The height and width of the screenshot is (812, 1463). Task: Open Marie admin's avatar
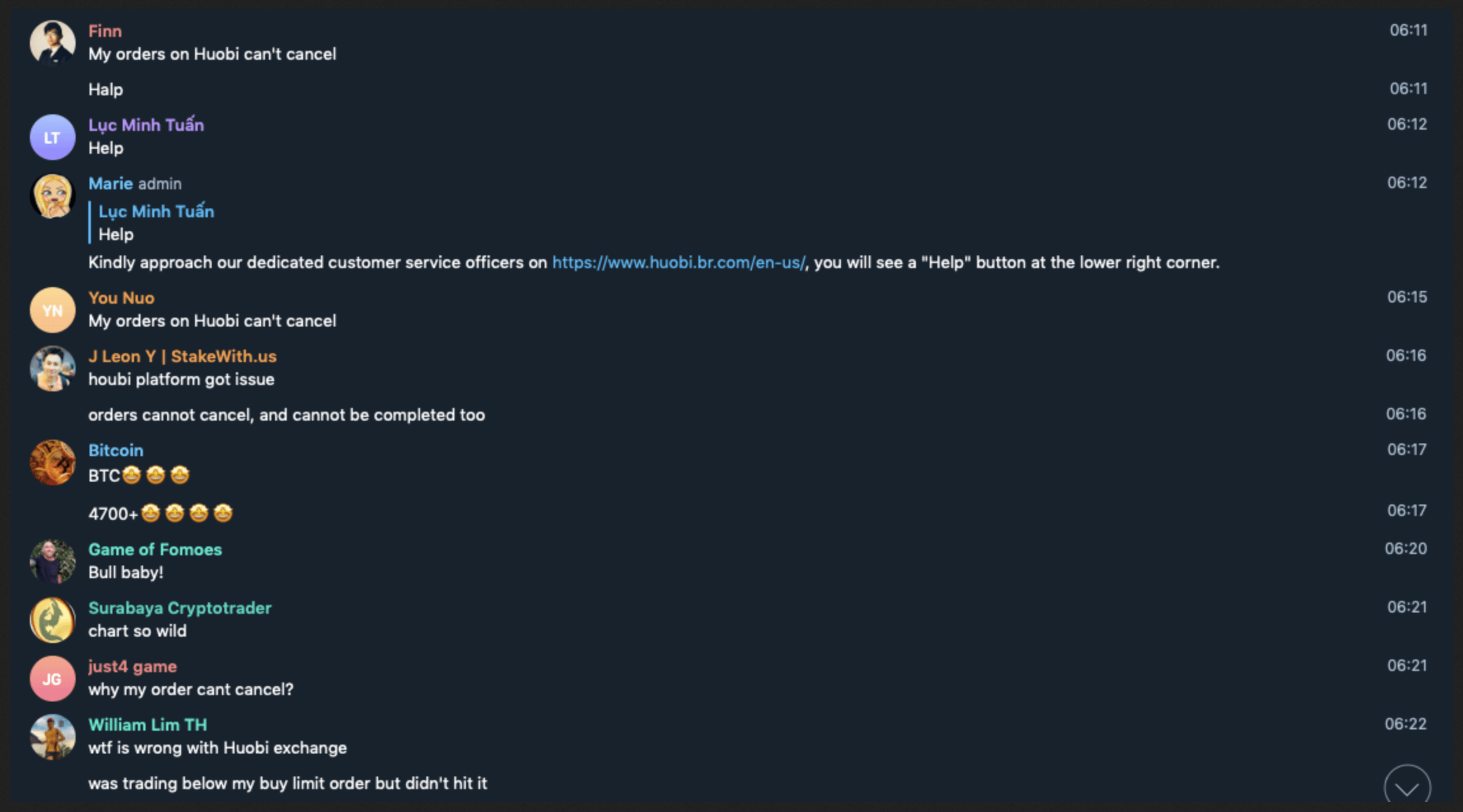pyautogui.click(x=52, y=196)
